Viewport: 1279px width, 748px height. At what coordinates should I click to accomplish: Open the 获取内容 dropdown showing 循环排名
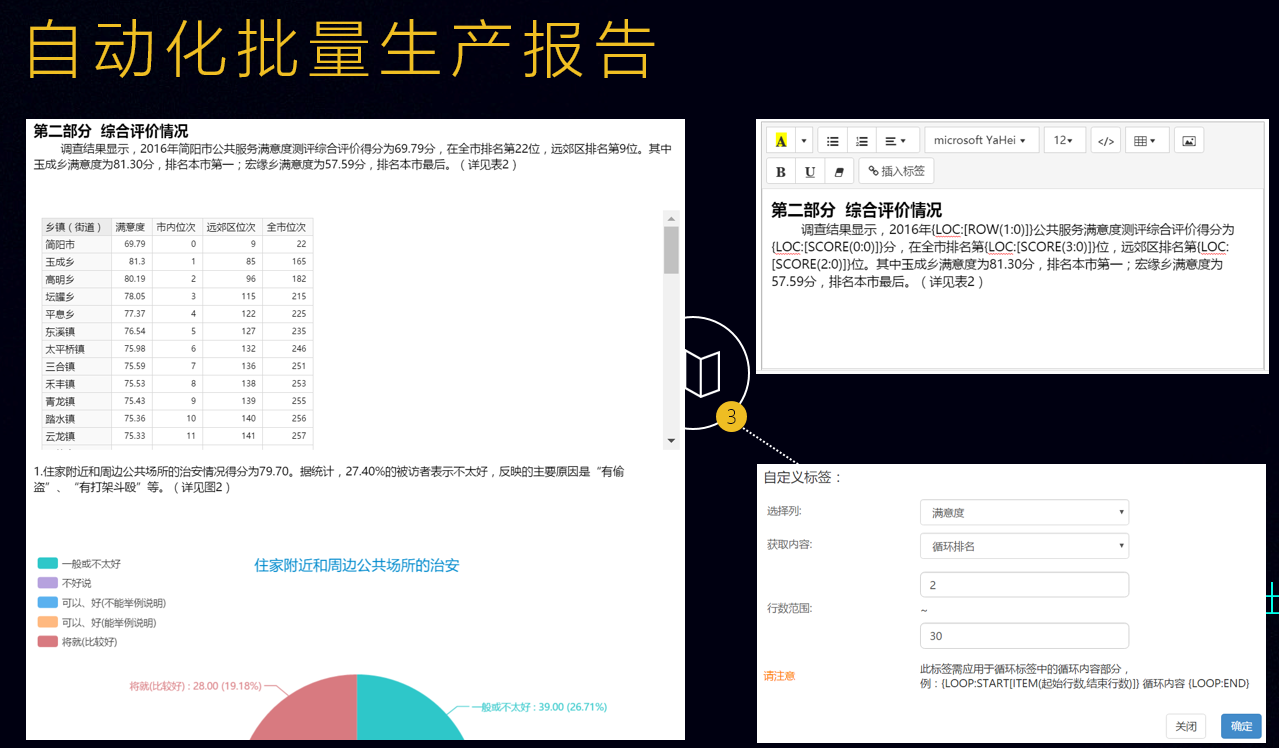(x=1024, y=546)
